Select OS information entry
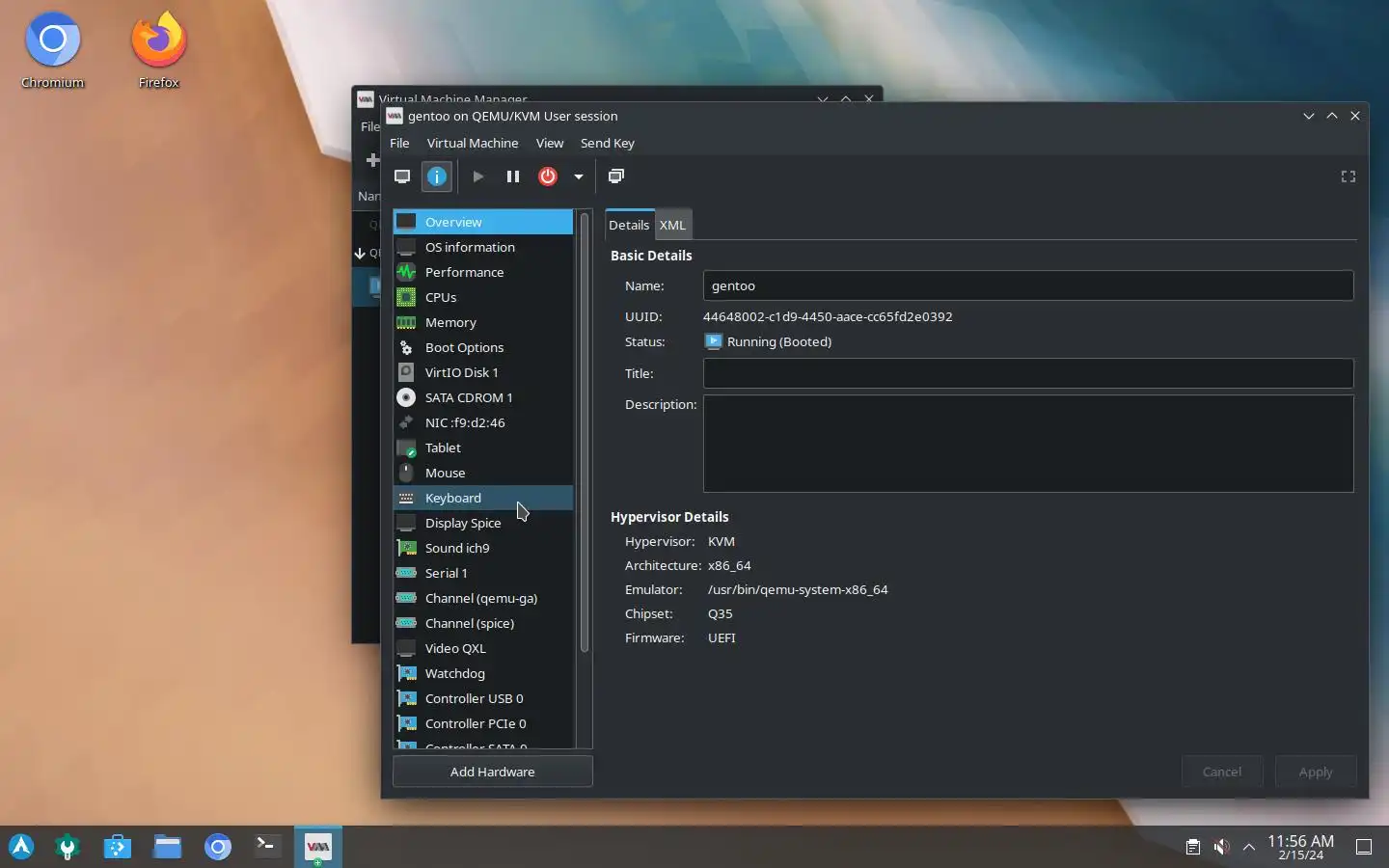This screenshot has width=1389, height=868. coord(483,247)
